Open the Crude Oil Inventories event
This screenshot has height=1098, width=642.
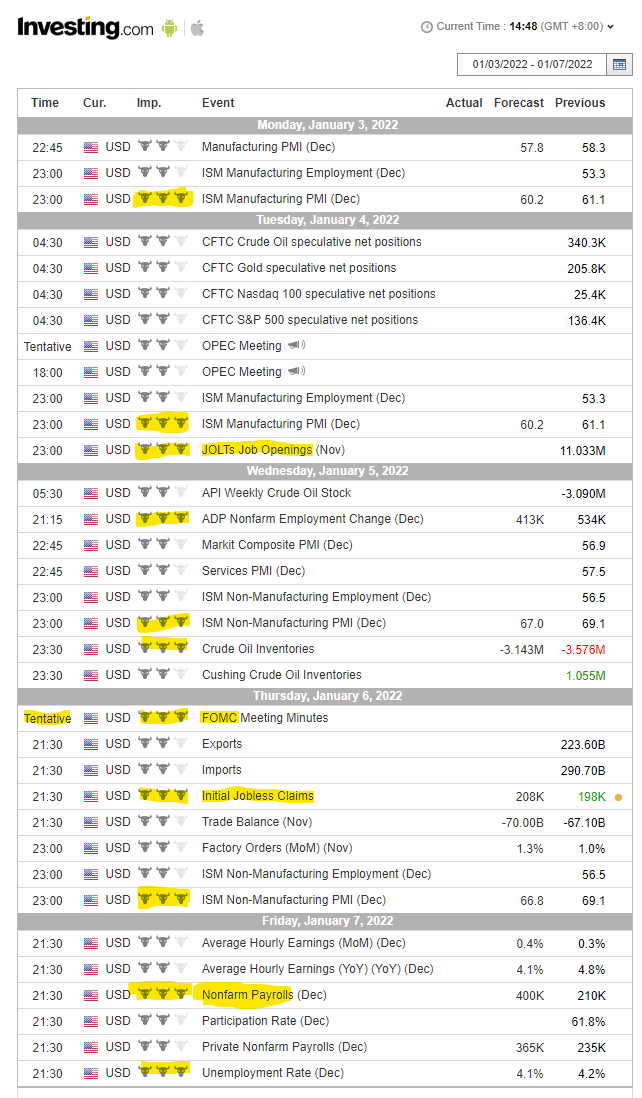click(x=258, y=648)
